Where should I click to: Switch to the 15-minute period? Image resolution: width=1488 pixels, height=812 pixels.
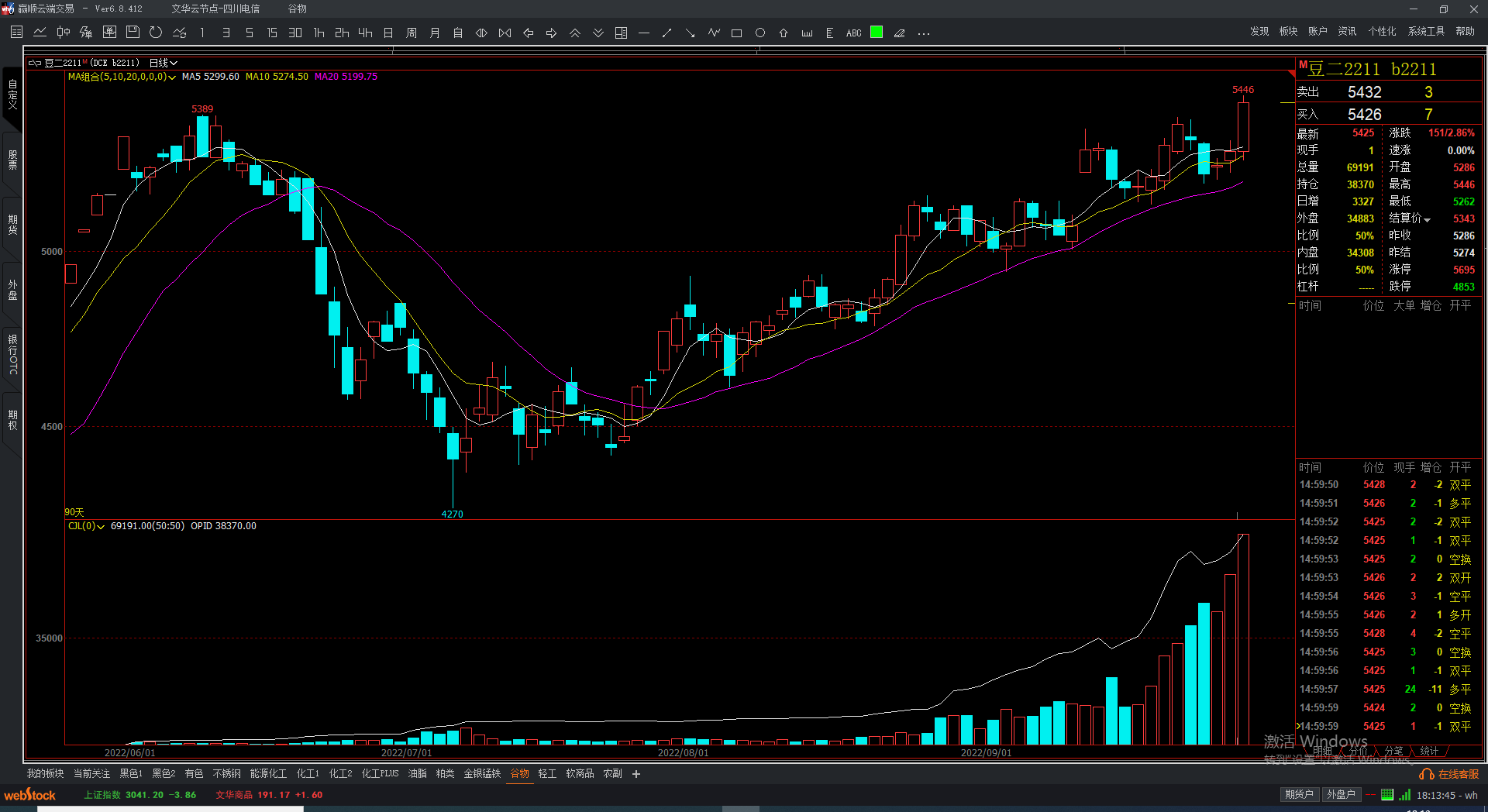272,33
